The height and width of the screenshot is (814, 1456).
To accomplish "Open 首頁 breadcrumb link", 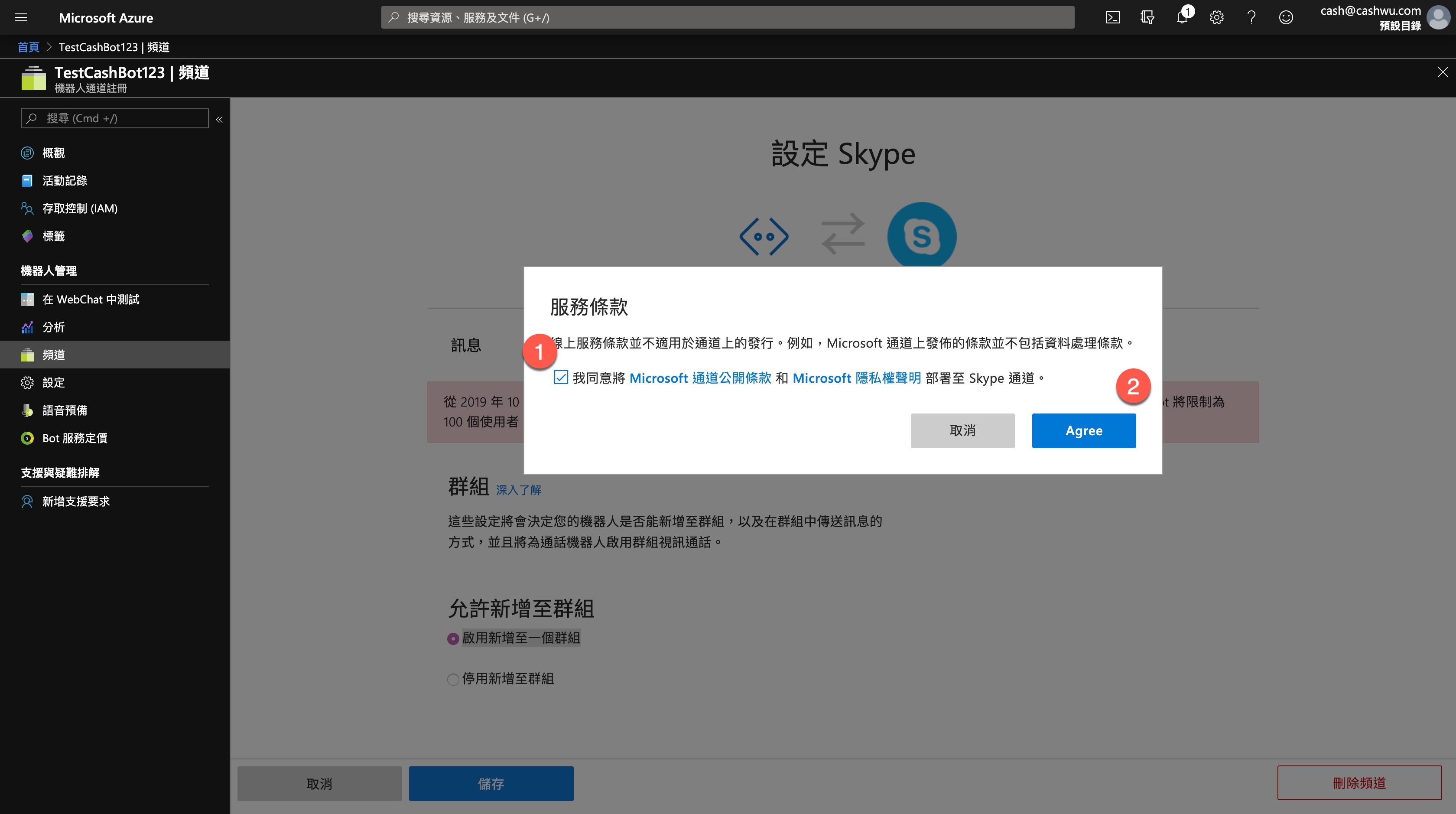I will pyautogui.click(x=28, y=47).
